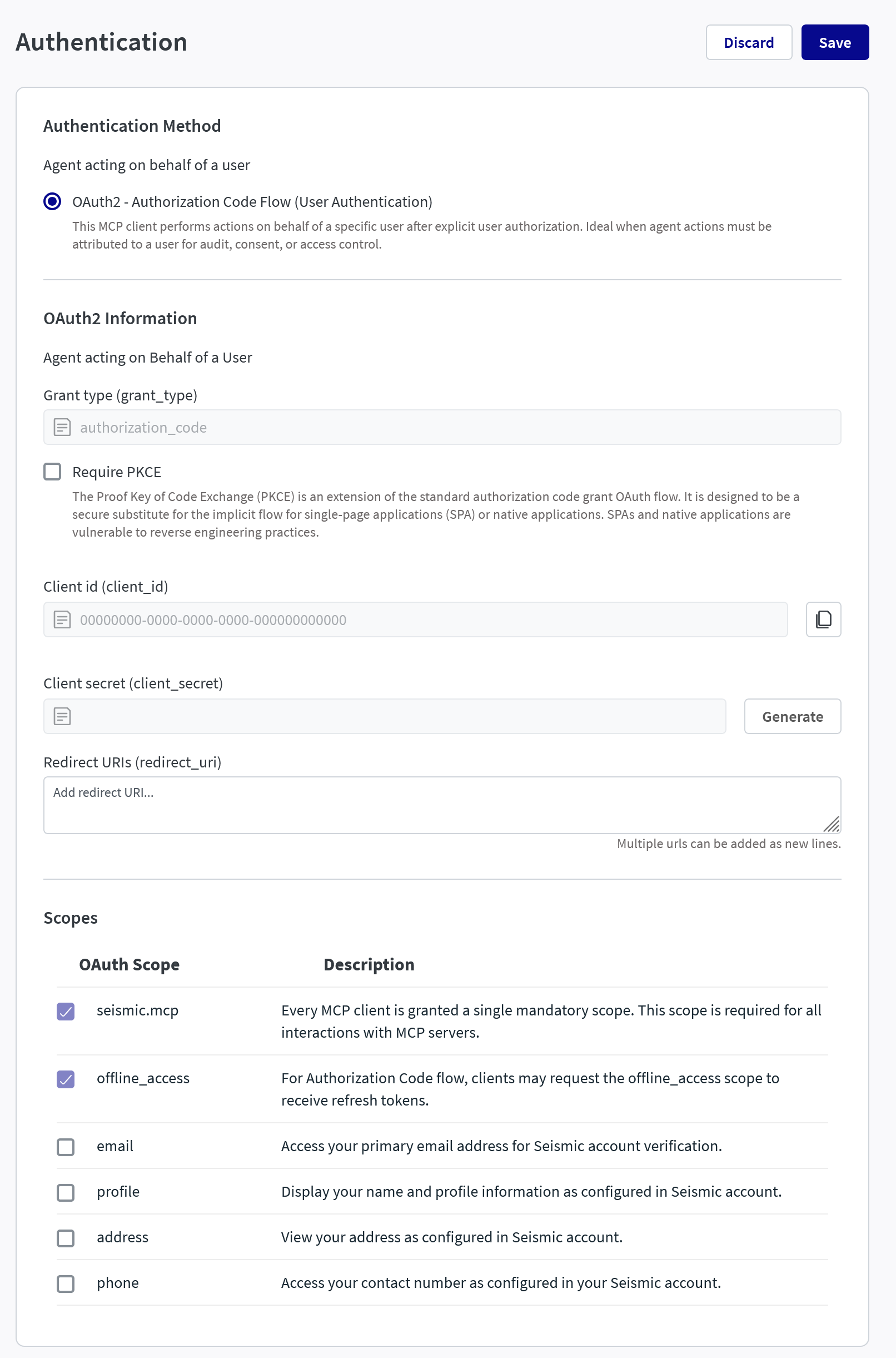Generate a new client secret
Screen dimensions: 896x1358
[x=792, y=716]
